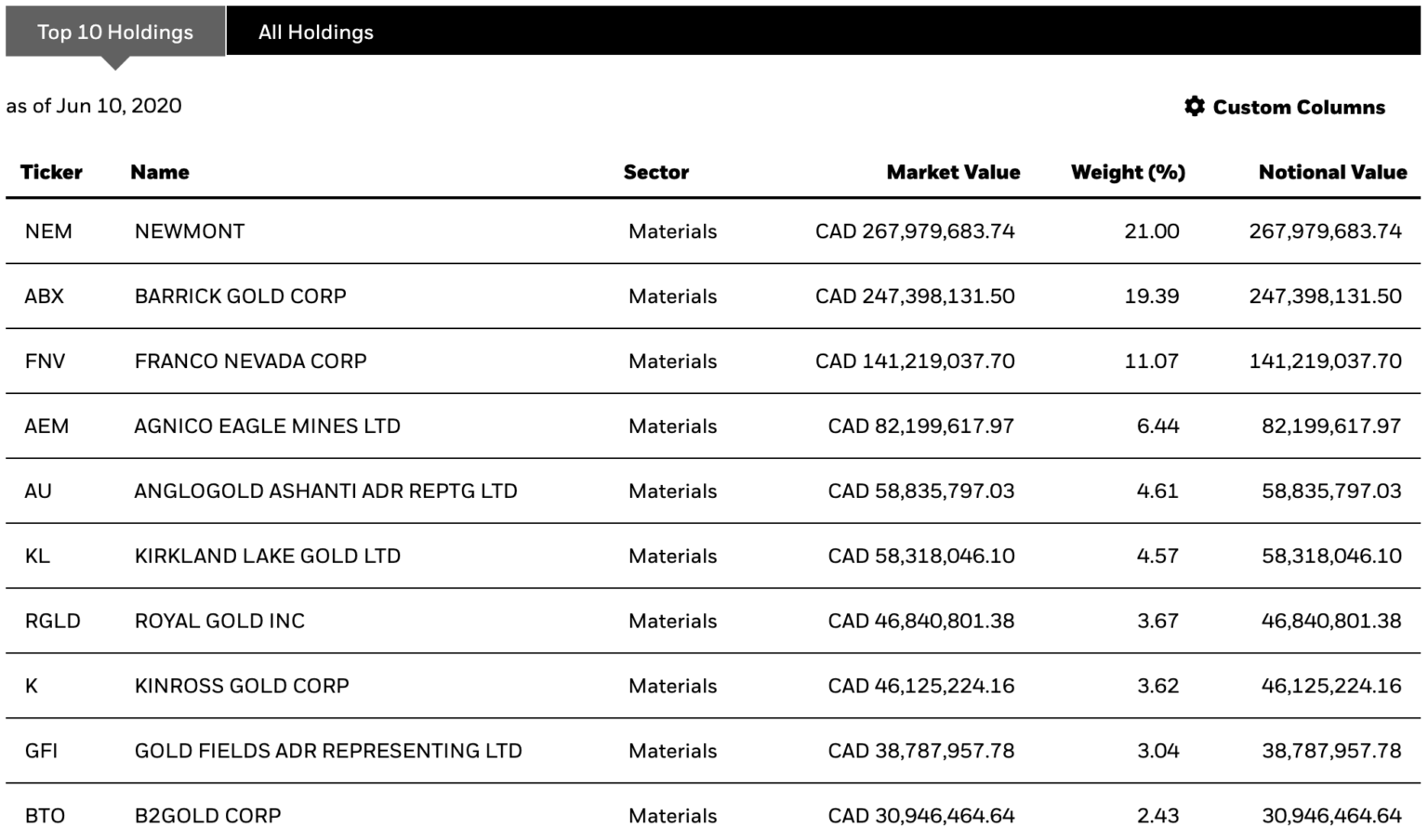Click the as of Jun 10, 2020 date
Screen dimensions: 1428x840
[93, 105]
